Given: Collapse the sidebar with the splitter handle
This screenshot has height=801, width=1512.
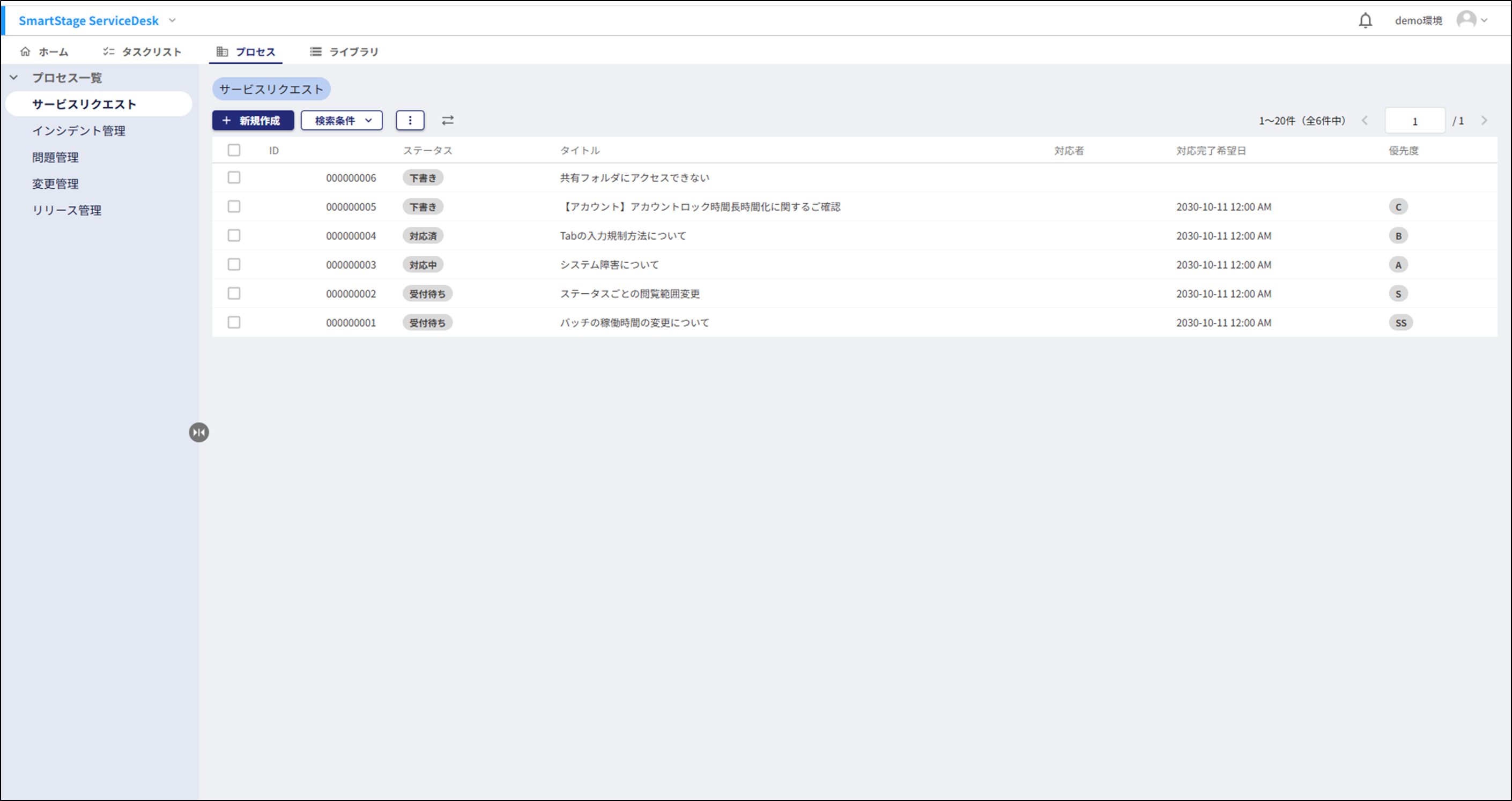Looking at the screenshot, I should pyautogui.click(x=199, y=433).
